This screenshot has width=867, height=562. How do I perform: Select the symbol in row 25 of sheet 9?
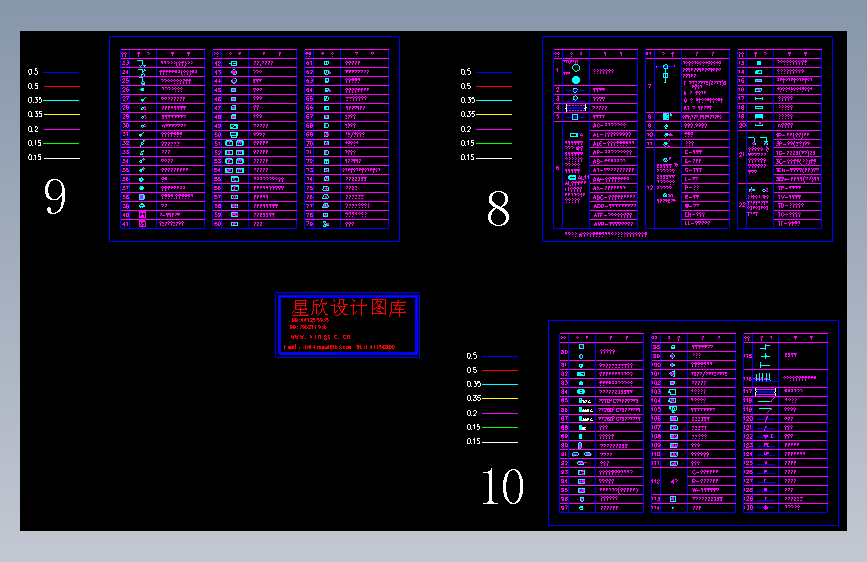click(x=142, y=81)
